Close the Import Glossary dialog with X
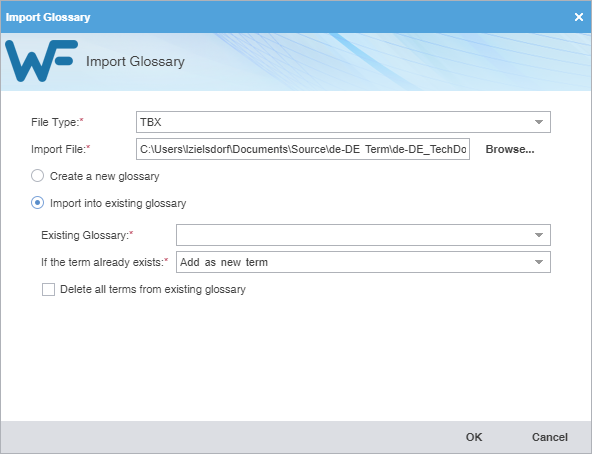Screen dimensions: 592x454 579,17
